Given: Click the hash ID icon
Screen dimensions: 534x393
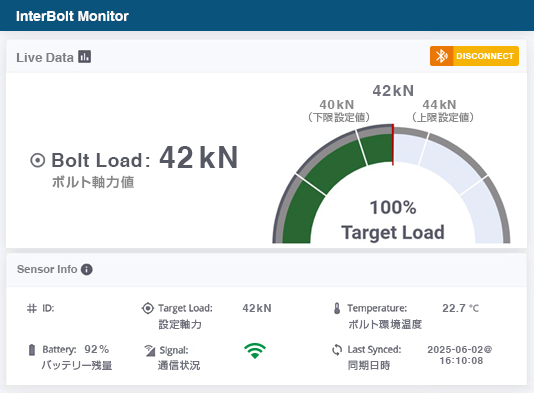Looking at the screenshot, I should (x=32, y=309).
